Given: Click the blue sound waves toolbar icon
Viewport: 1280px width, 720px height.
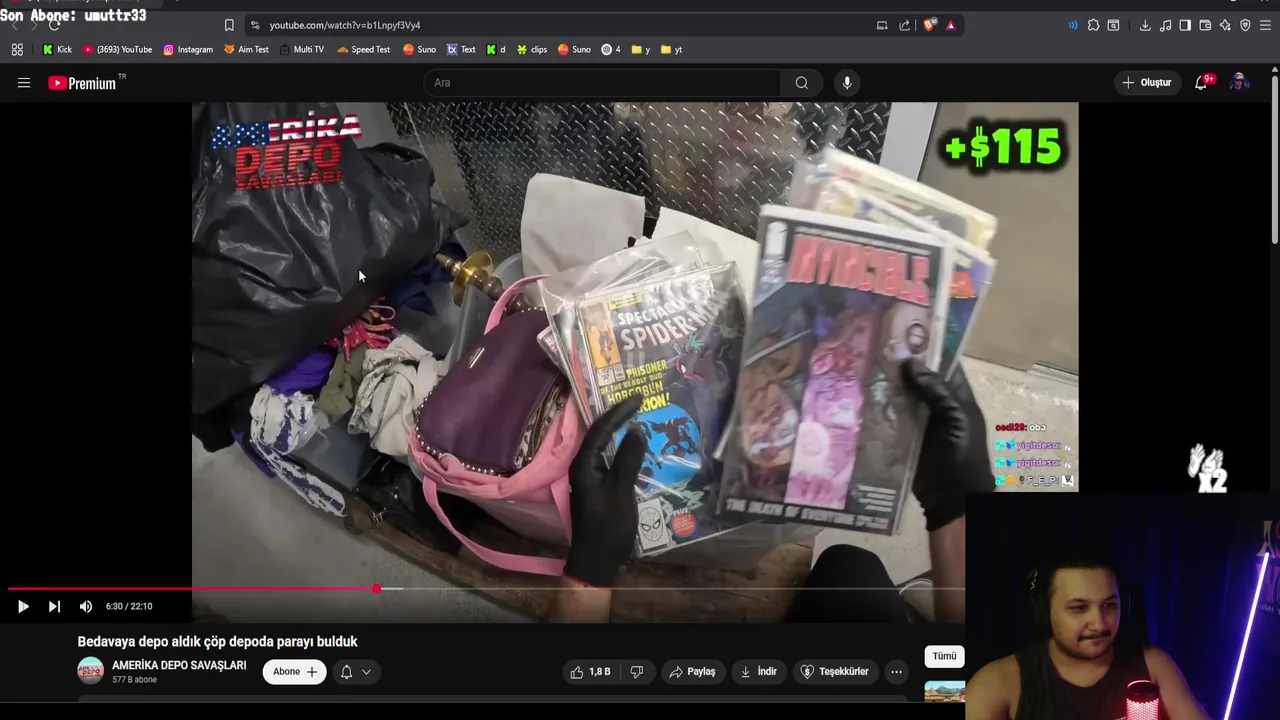Looking at the screenshot, I should 1073,25.
